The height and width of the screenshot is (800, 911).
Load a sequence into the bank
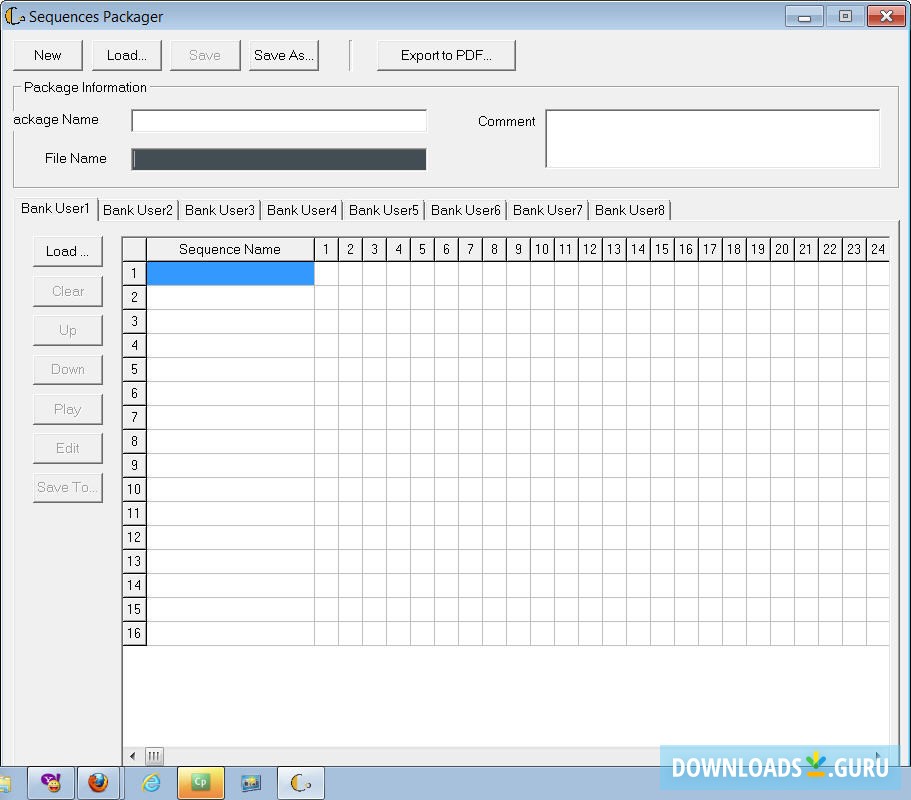pos(68,252)
